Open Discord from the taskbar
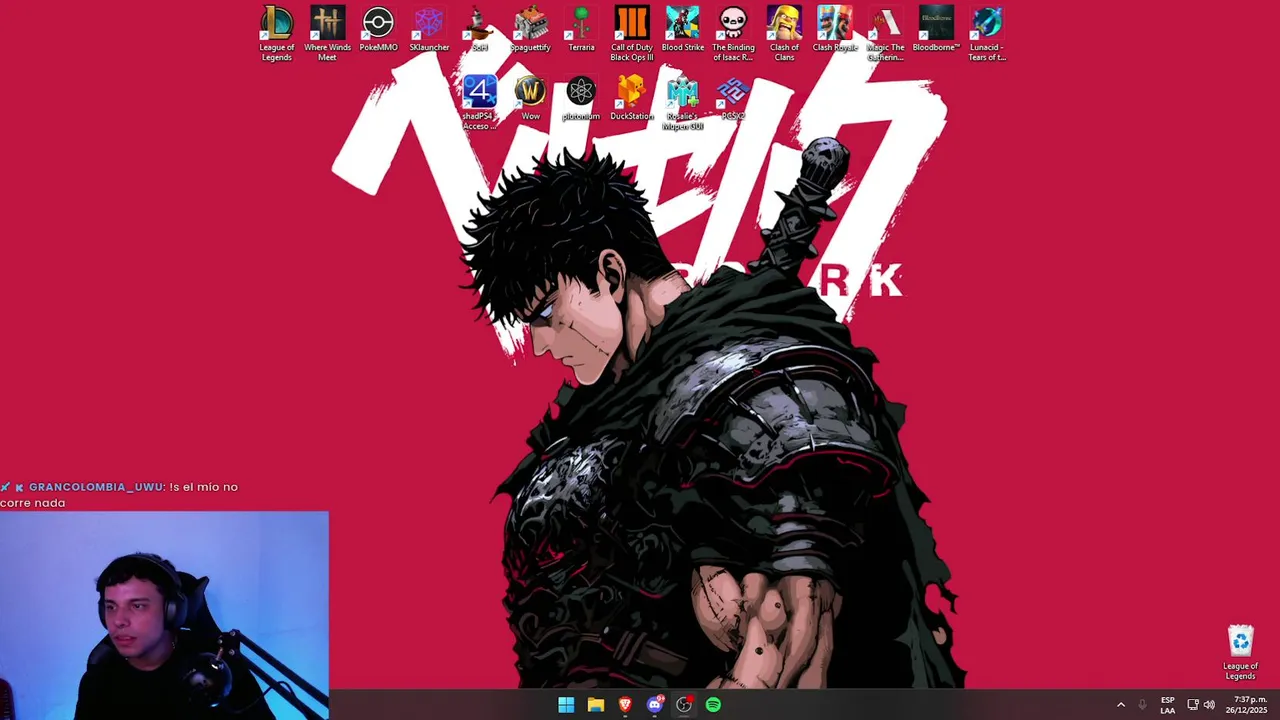The image size is (1280, 720). (x=655, y=705)
